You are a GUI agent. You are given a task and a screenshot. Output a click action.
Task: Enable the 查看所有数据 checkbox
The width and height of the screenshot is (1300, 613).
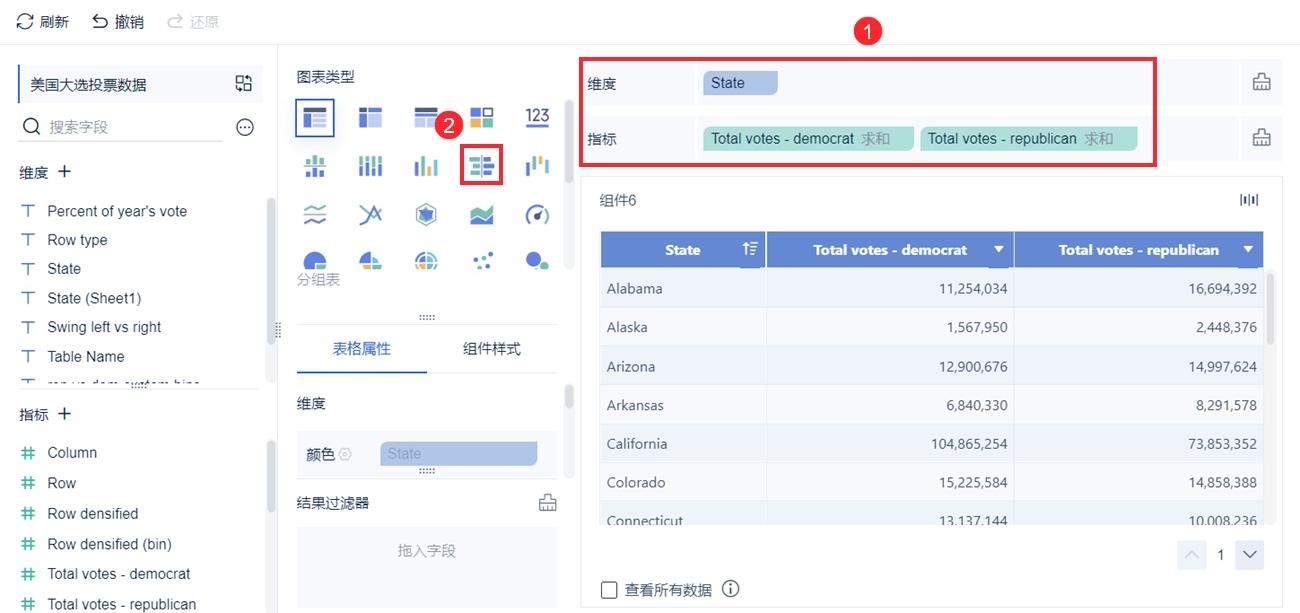pyautogui.click(x=609, y=590)
